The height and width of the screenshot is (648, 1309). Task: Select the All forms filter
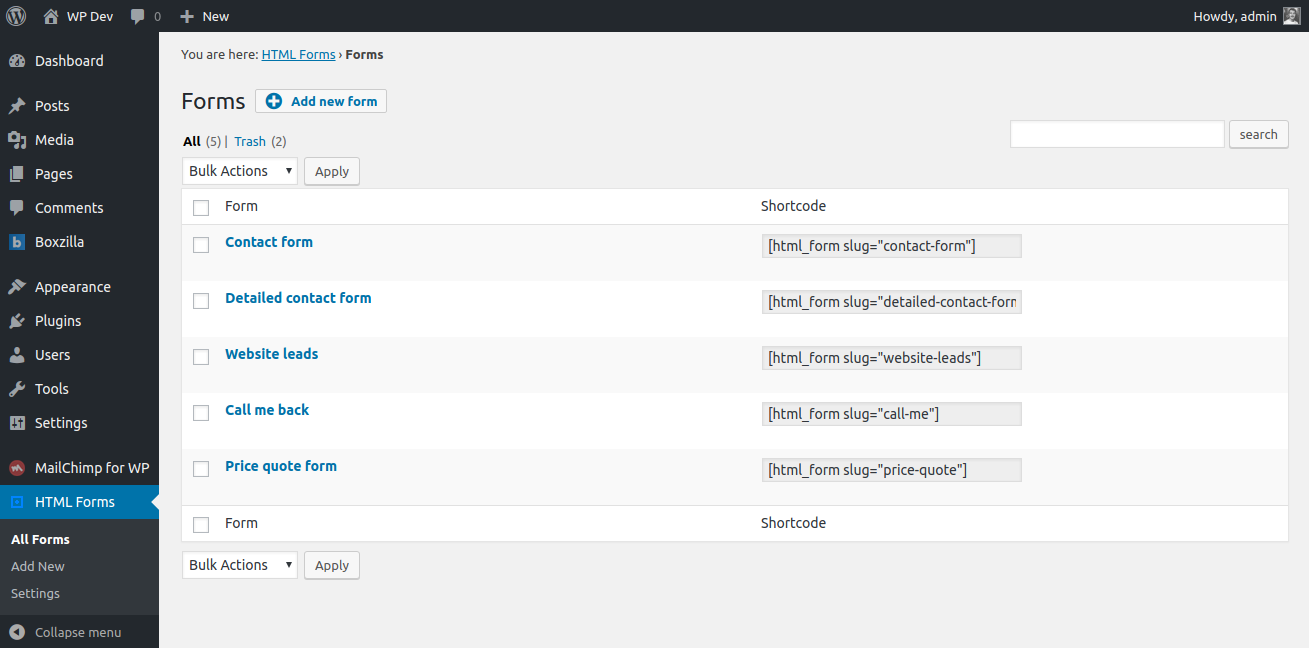tap(192, 142)
